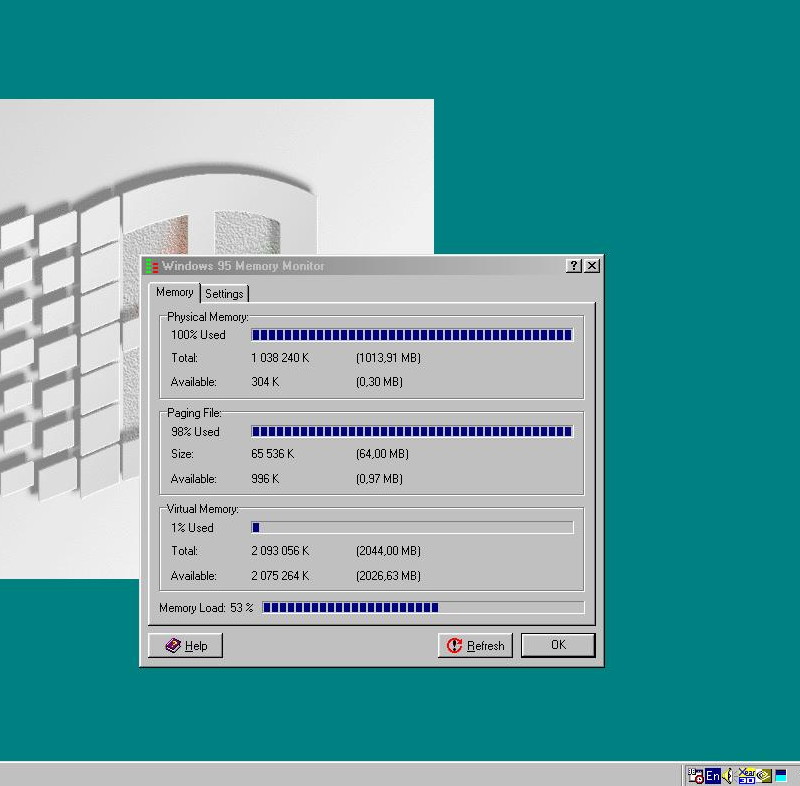
Task: Click the Physical Memory total value 1 038 240 K
Action: pos(280,358)
